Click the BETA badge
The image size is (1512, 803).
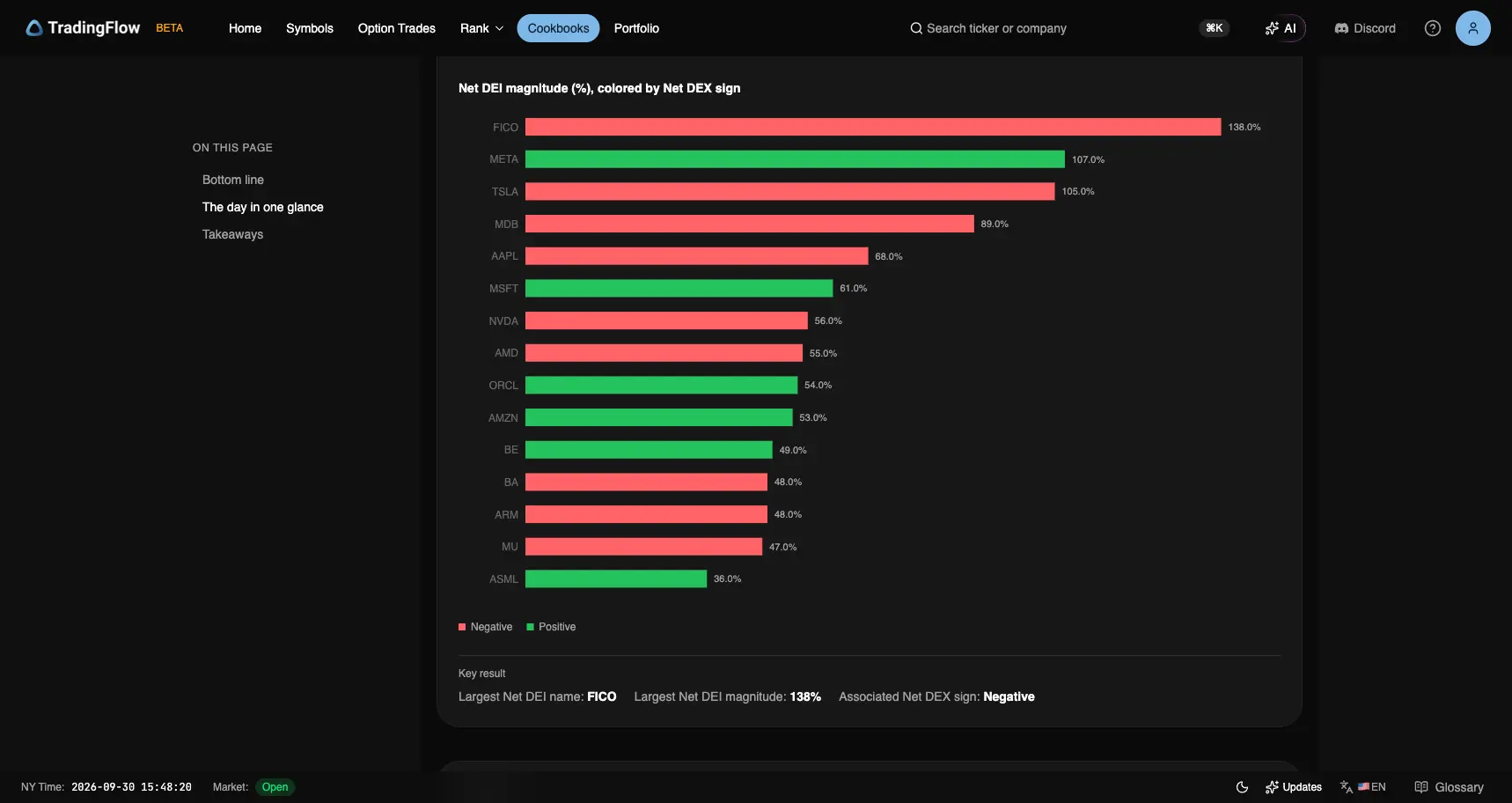(x=170, y=28)
